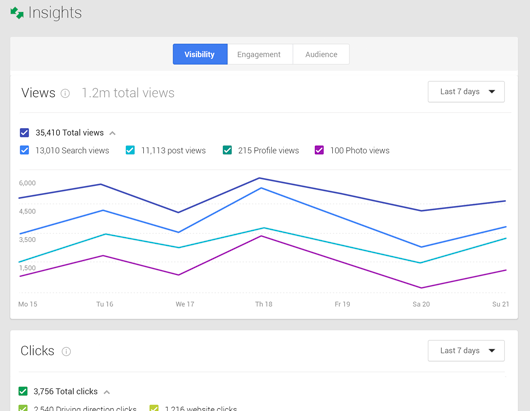Screen dimensions: 530x411
Task: Collapse the Total views breakdown chevron
Action: pos(113,133)
